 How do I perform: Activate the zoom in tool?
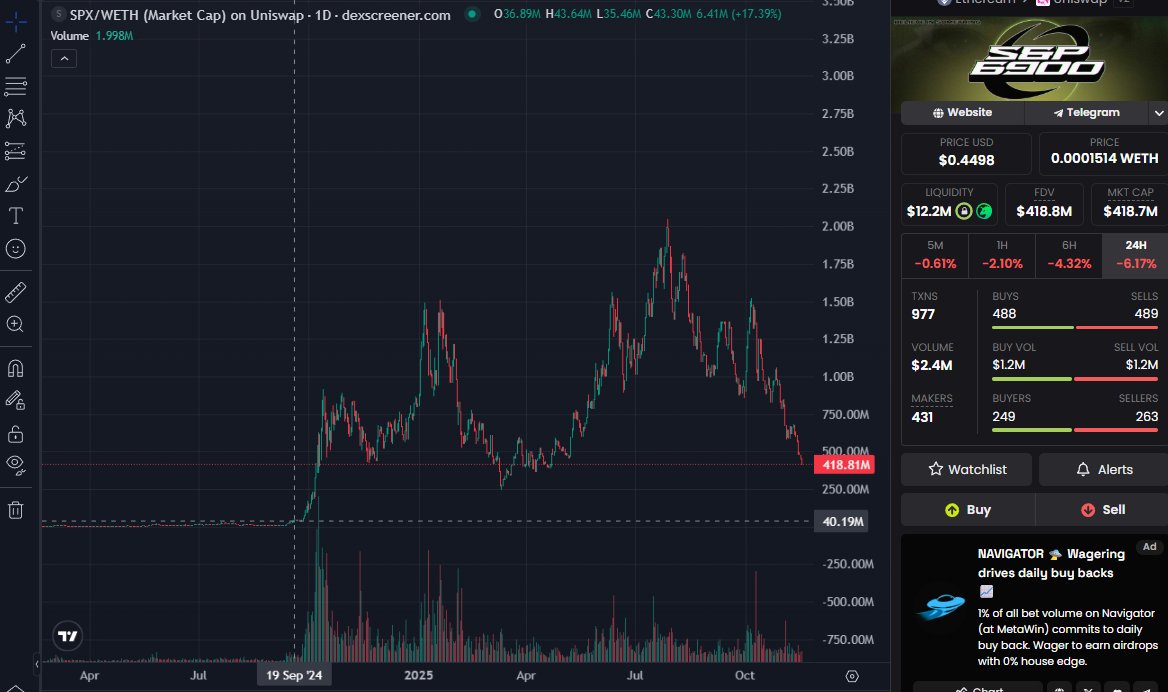[16, 325]
